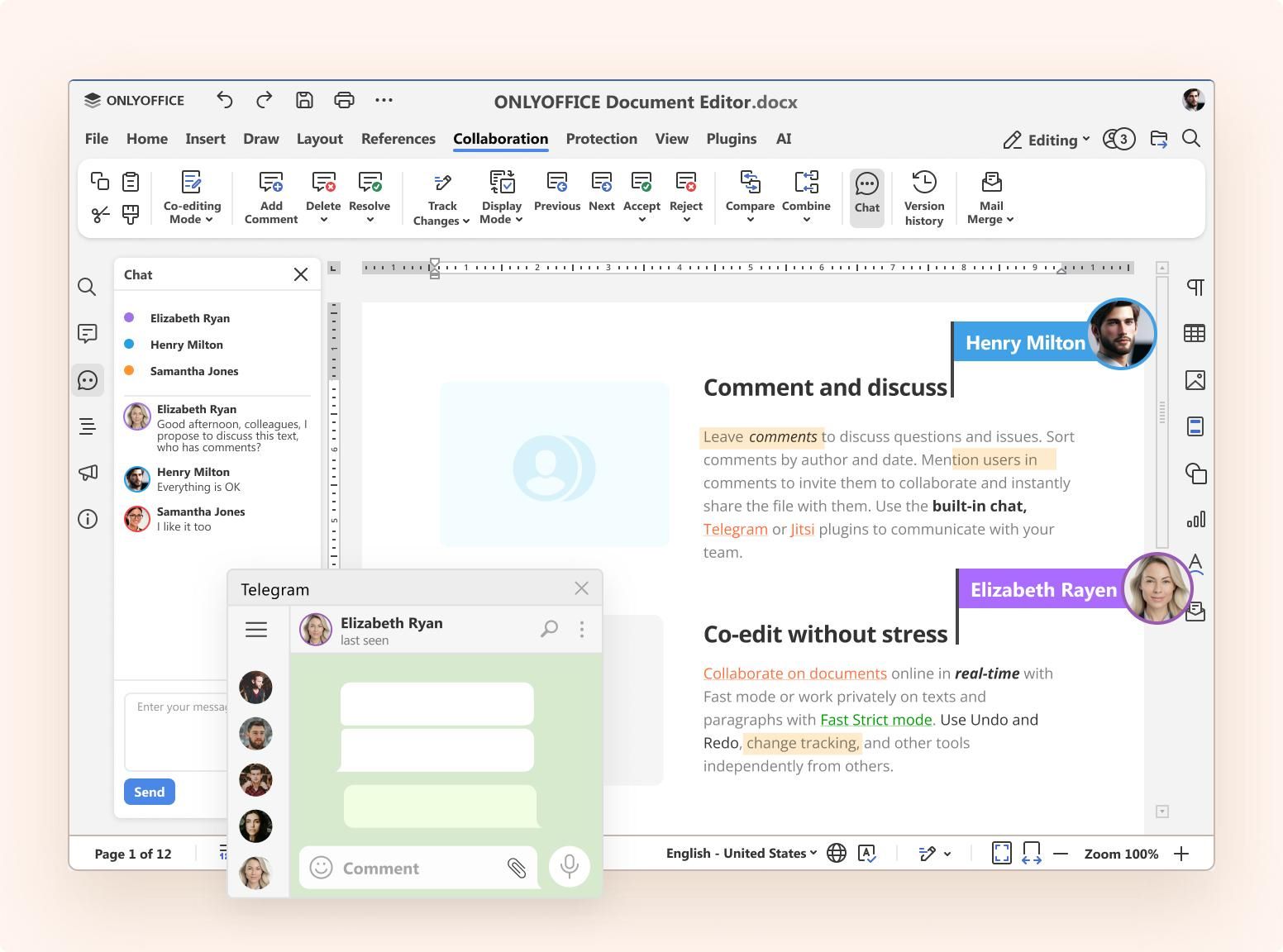Go to the previous change
This screenshot has height=952, width=1283.
coord(557,192)
